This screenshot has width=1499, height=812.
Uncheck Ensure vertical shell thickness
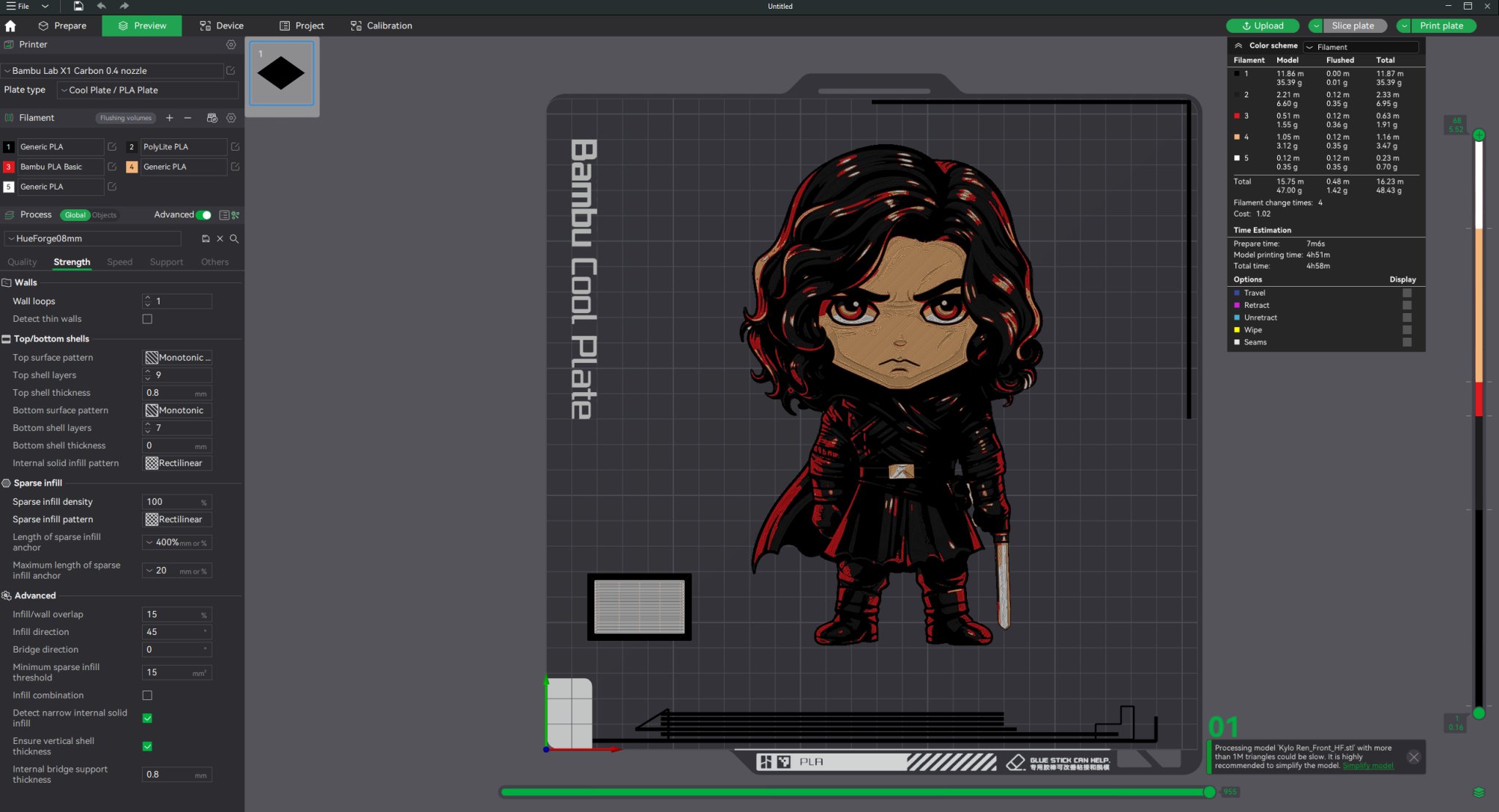pyautogui.click(x=147, y=747)
